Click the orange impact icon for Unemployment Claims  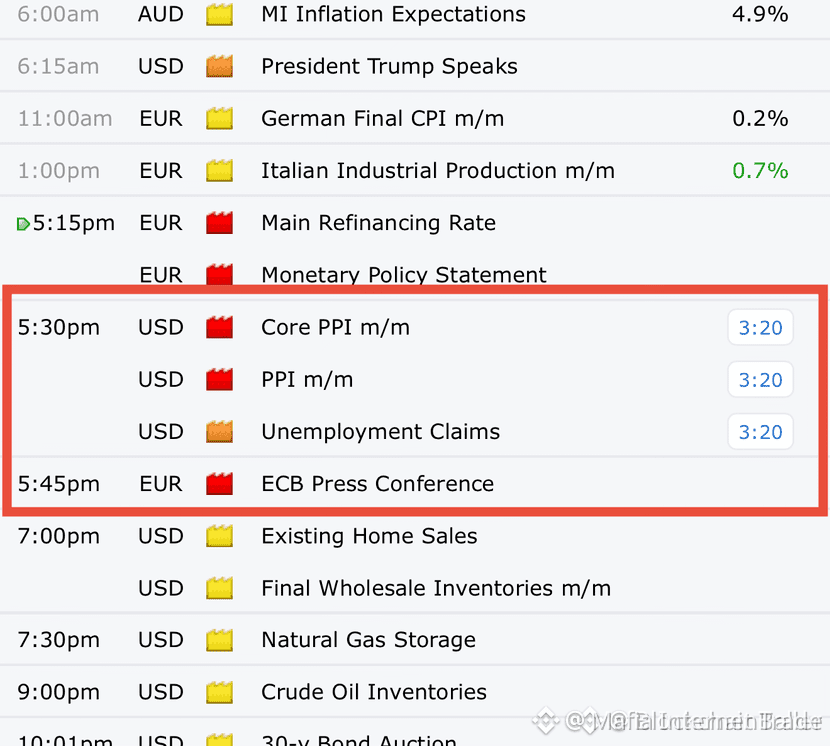click(219, 432)
